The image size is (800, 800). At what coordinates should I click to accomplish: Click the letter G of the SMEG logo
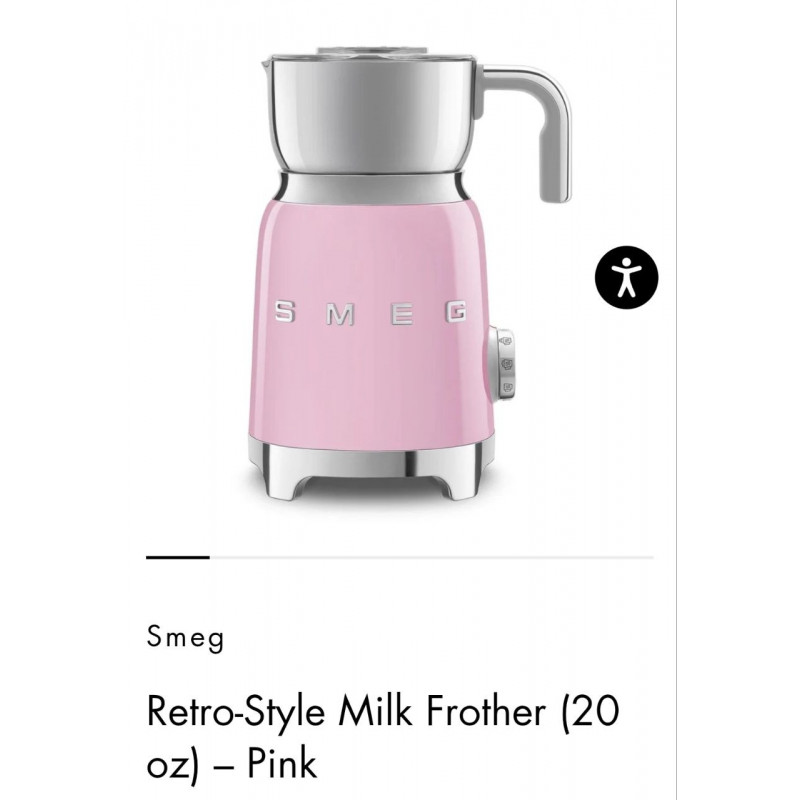pyautogui.click(x=455, y=315)
